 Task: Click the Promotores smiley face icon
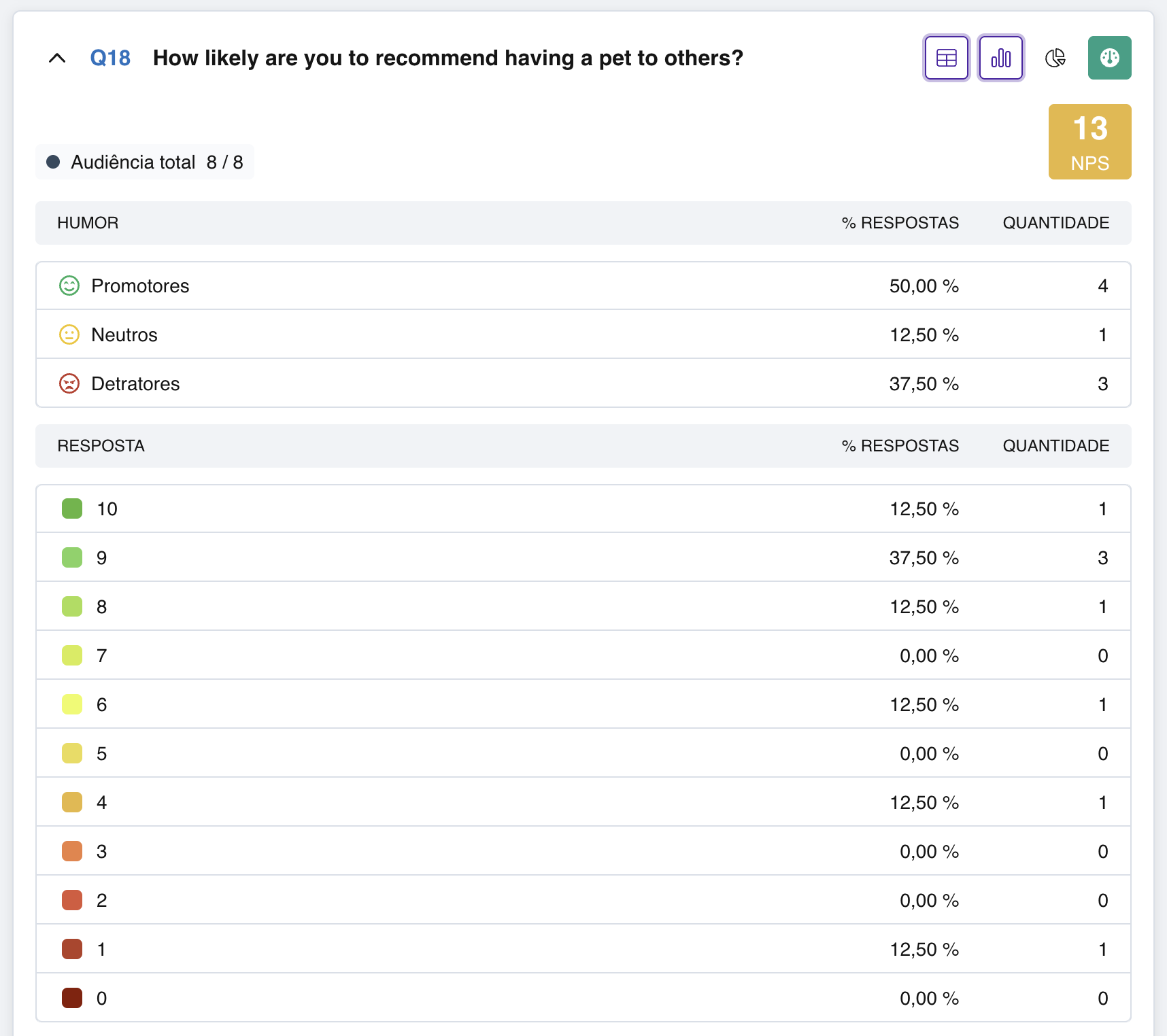(69, 286)
